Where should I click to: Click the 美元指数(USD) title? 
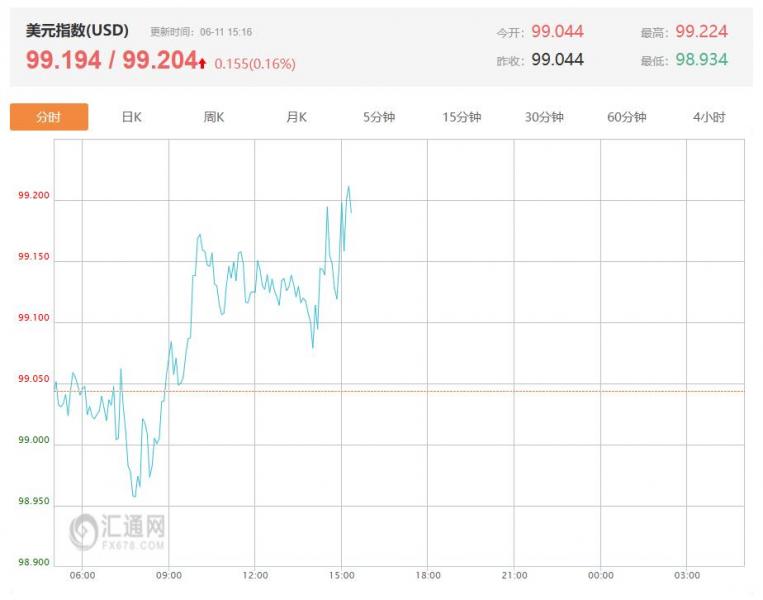(x=77, y=31)
